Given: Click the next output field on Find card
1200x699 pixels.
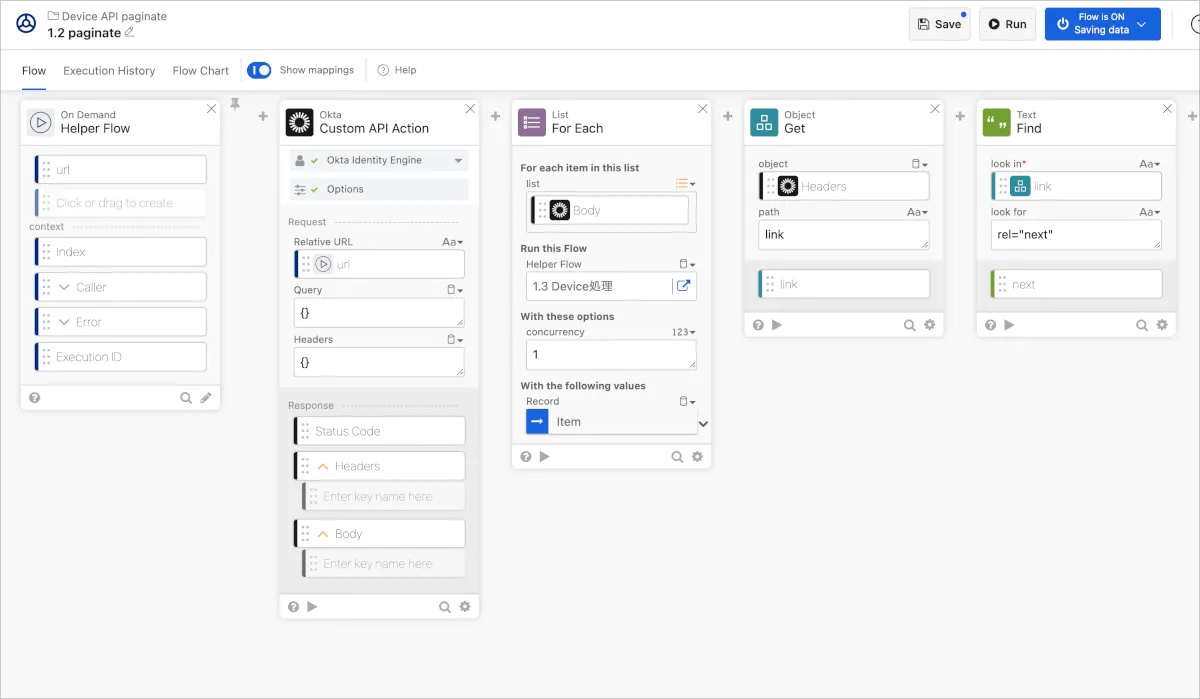Looking at the screenshot, I should [1077, 284].
